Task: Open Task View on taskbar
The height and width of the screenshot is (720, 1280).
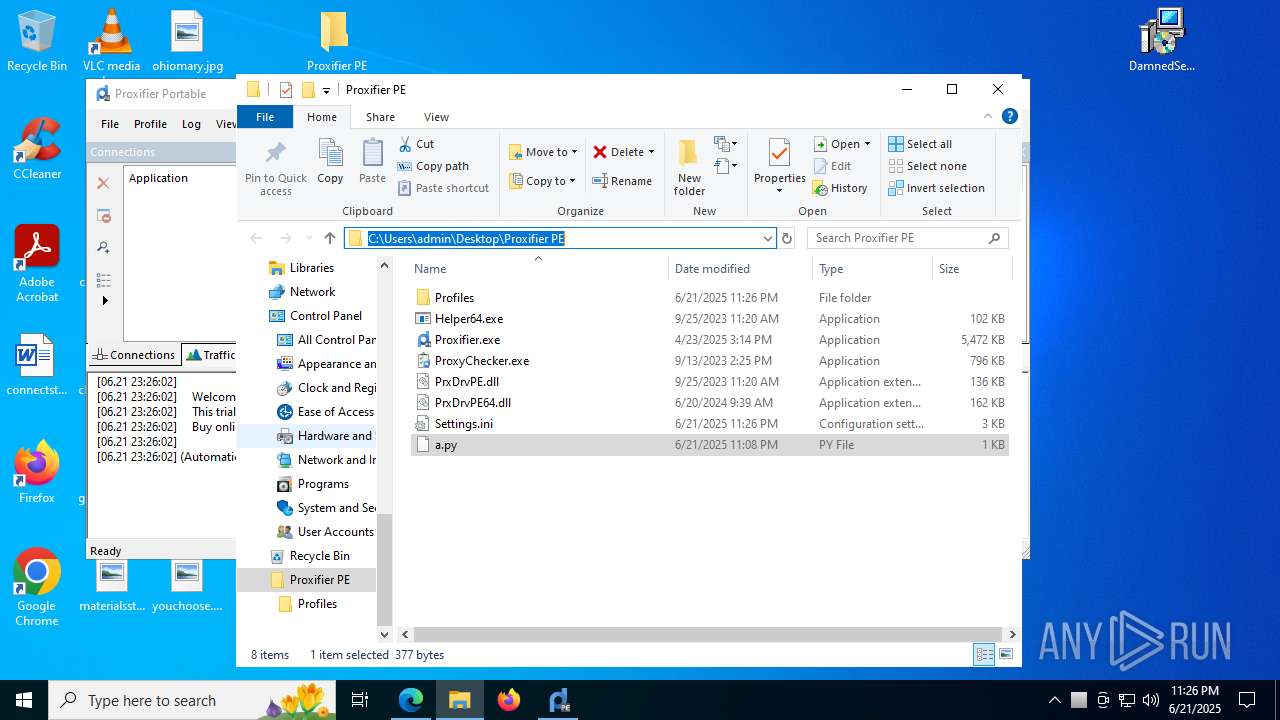Action: [x=360, y=700]
